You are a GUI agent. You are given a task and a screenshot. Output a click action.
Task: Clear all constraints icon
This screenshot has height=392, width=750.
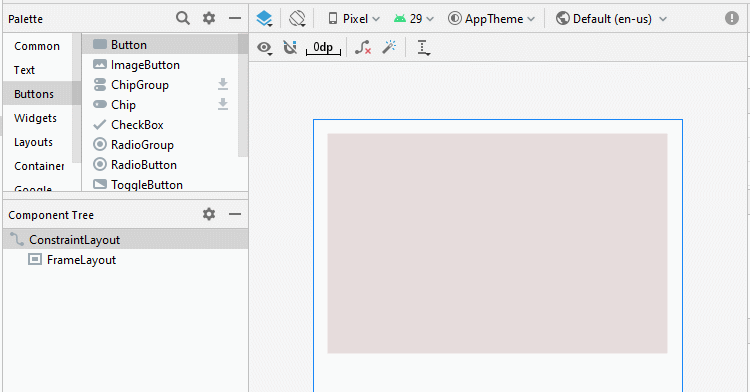[363, 47]
